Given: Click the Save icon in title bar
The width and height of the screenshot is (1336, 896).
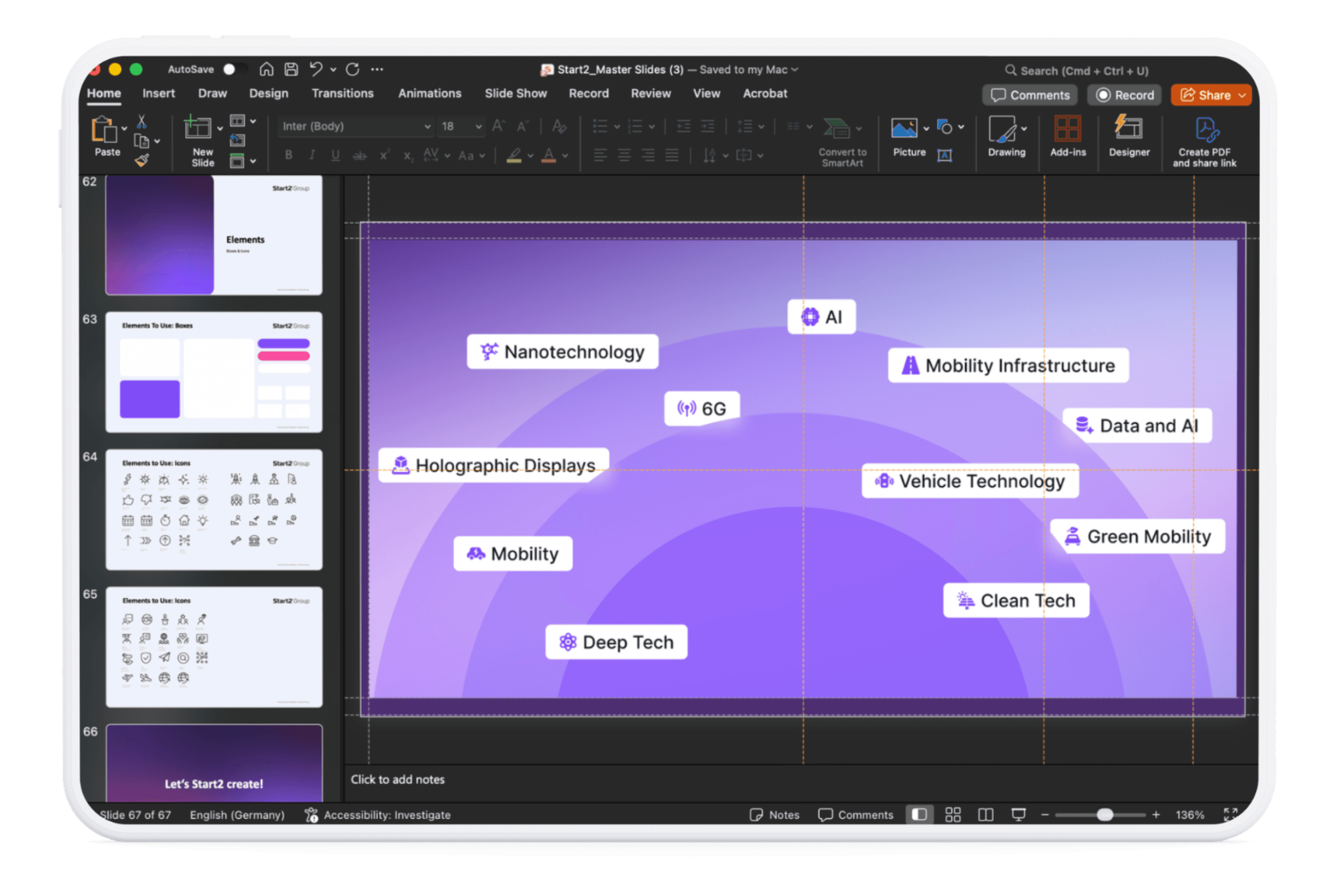Looking at the screenshot, I should pos(291,70).
